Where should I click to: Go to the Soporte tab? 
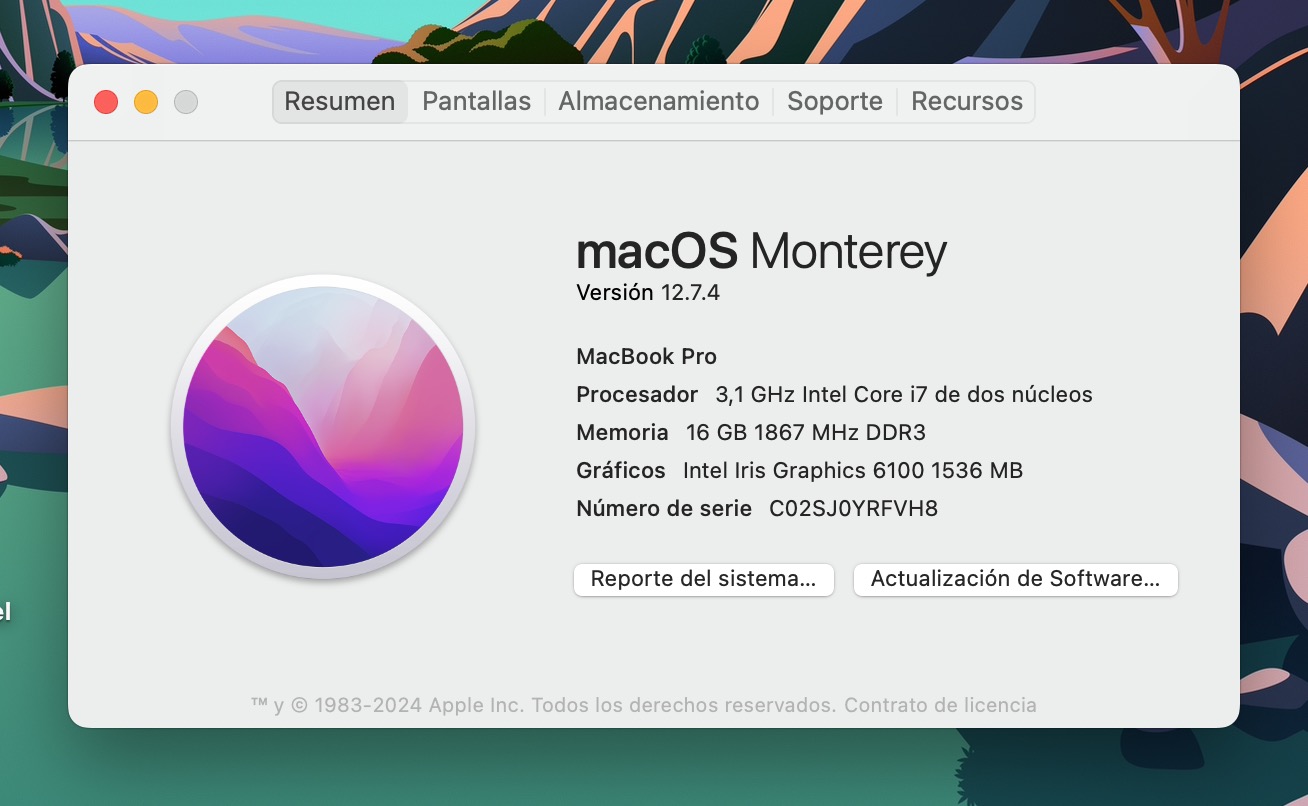click(834, 101)
